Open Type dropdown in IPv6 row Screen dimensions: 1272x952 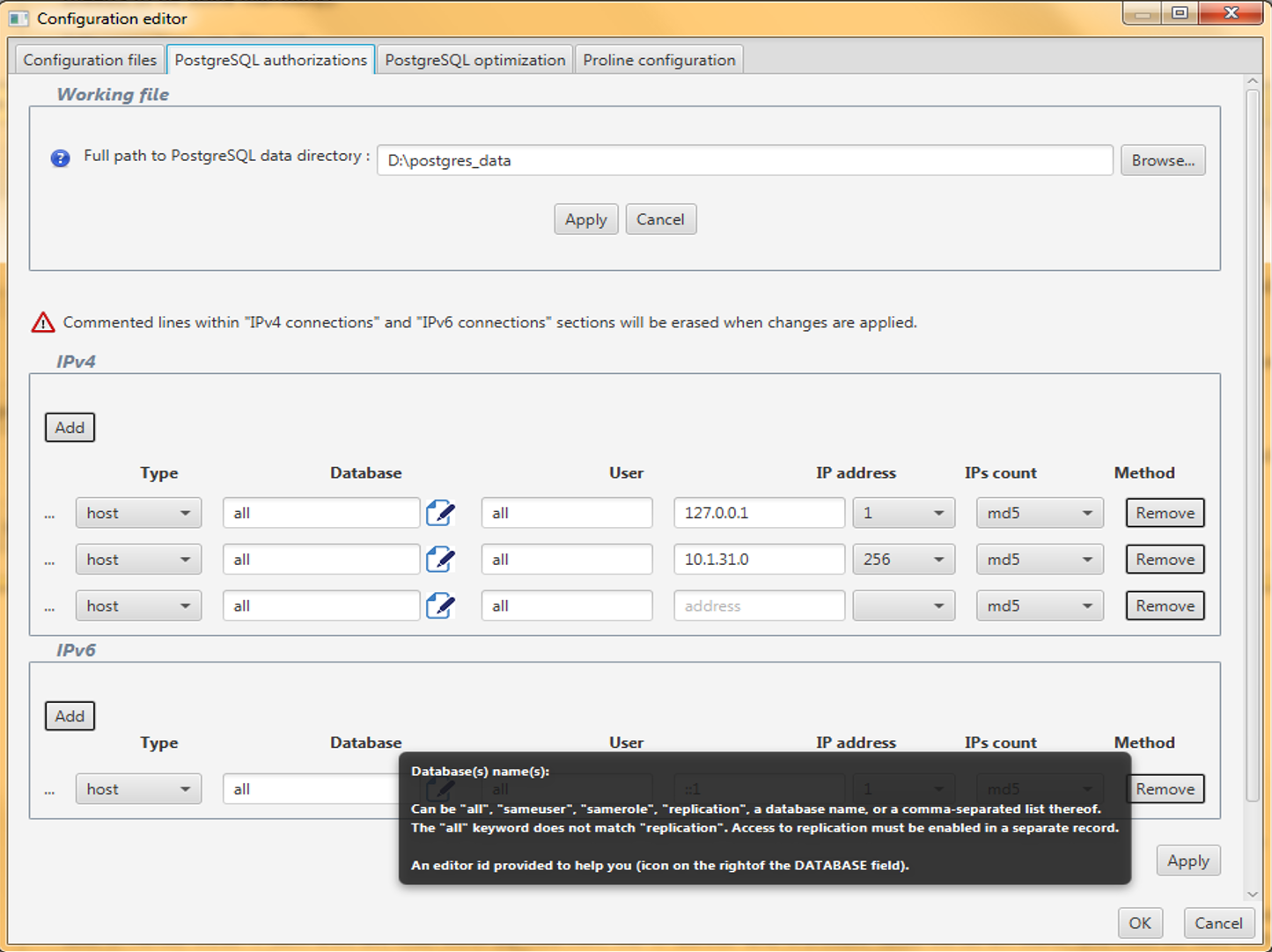click(x=138, y=789)
